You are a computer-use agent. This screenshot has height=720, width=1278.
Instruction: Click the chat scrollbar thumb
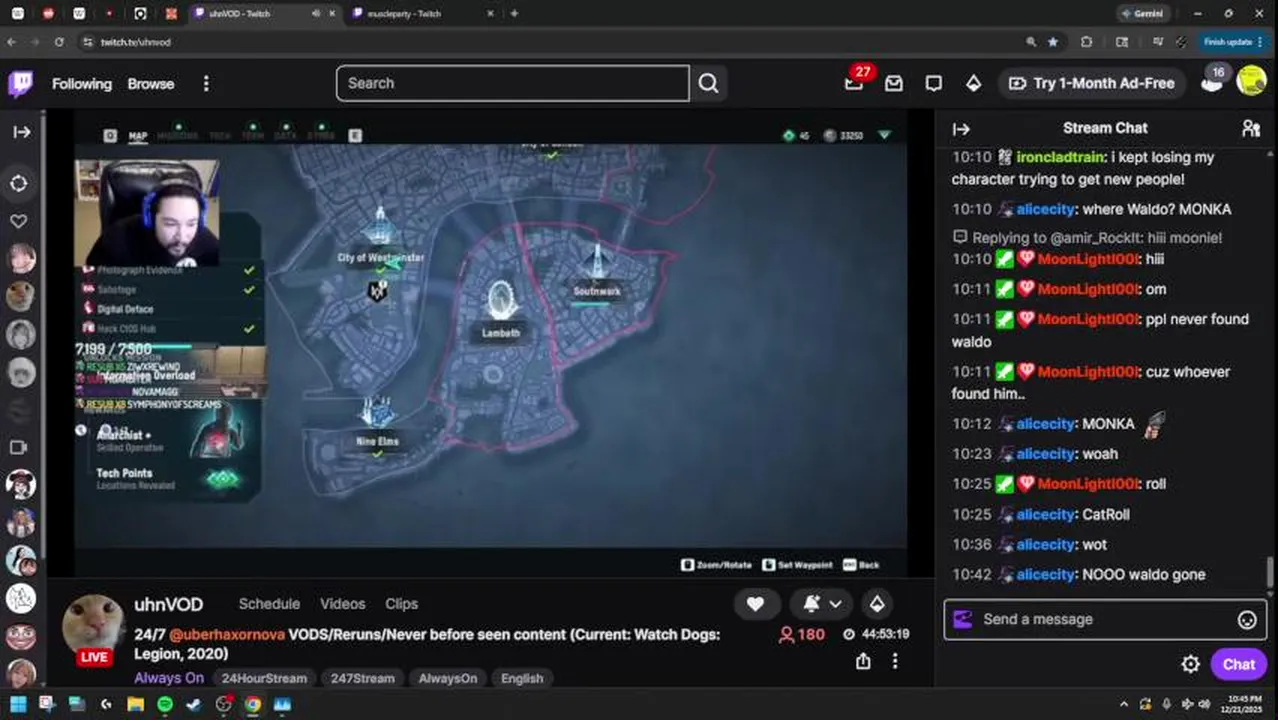coord(1270,575)
